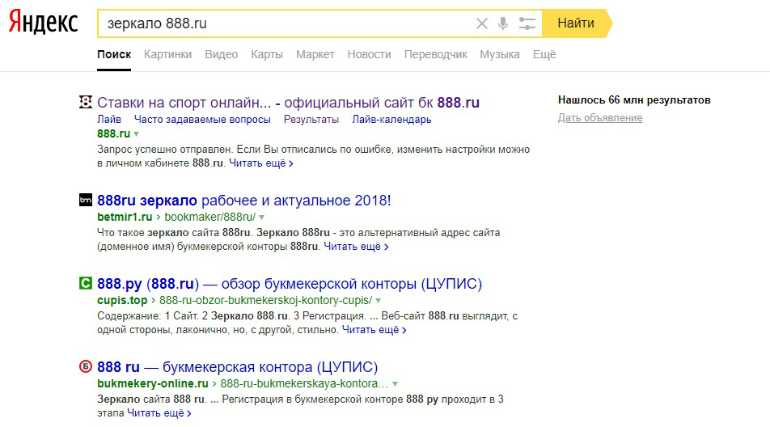Expand dropdown arrow next to 888.ru URL
This screenshot has height=427, width=770.
(137, 134)
